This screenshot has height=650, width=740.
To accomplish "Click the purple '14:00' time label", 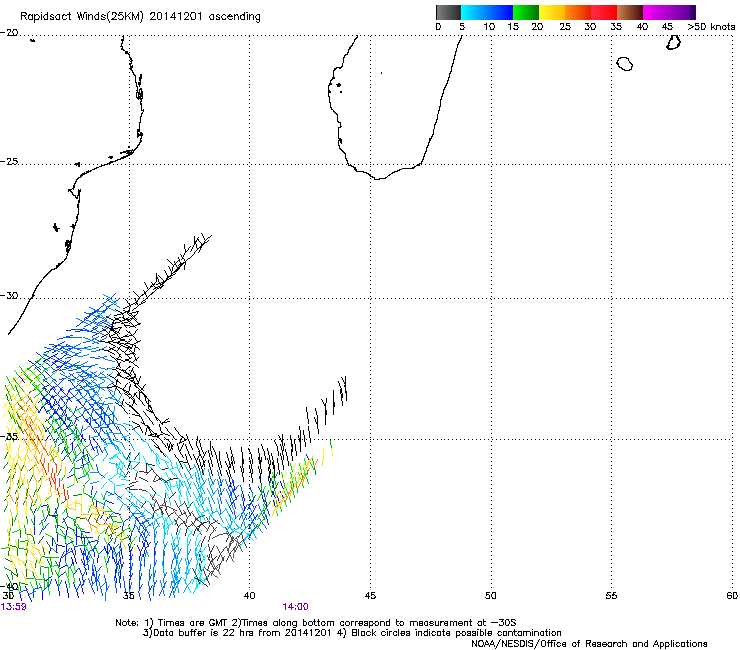I will (295, 607).
